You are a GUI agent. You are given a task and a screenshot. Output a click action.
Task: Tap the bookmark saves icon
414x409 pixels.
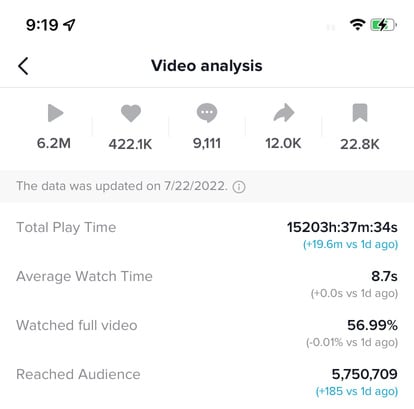tap(360, 113)
